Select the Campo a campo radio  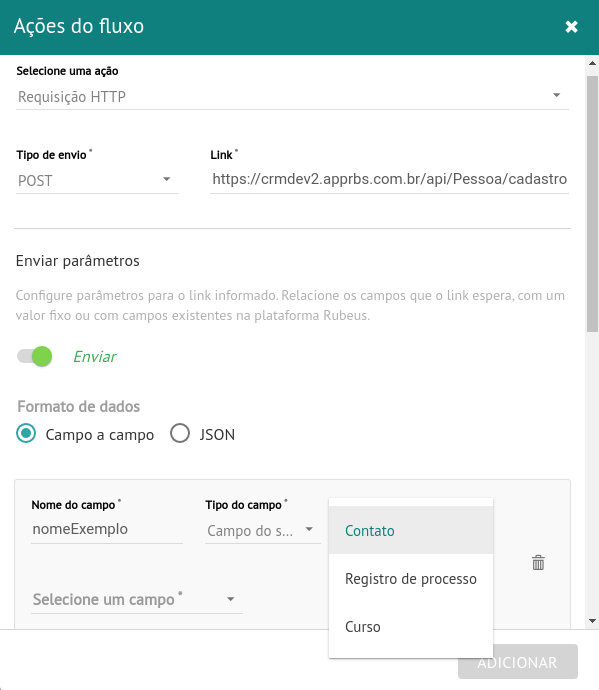click(x=26, y=433)
